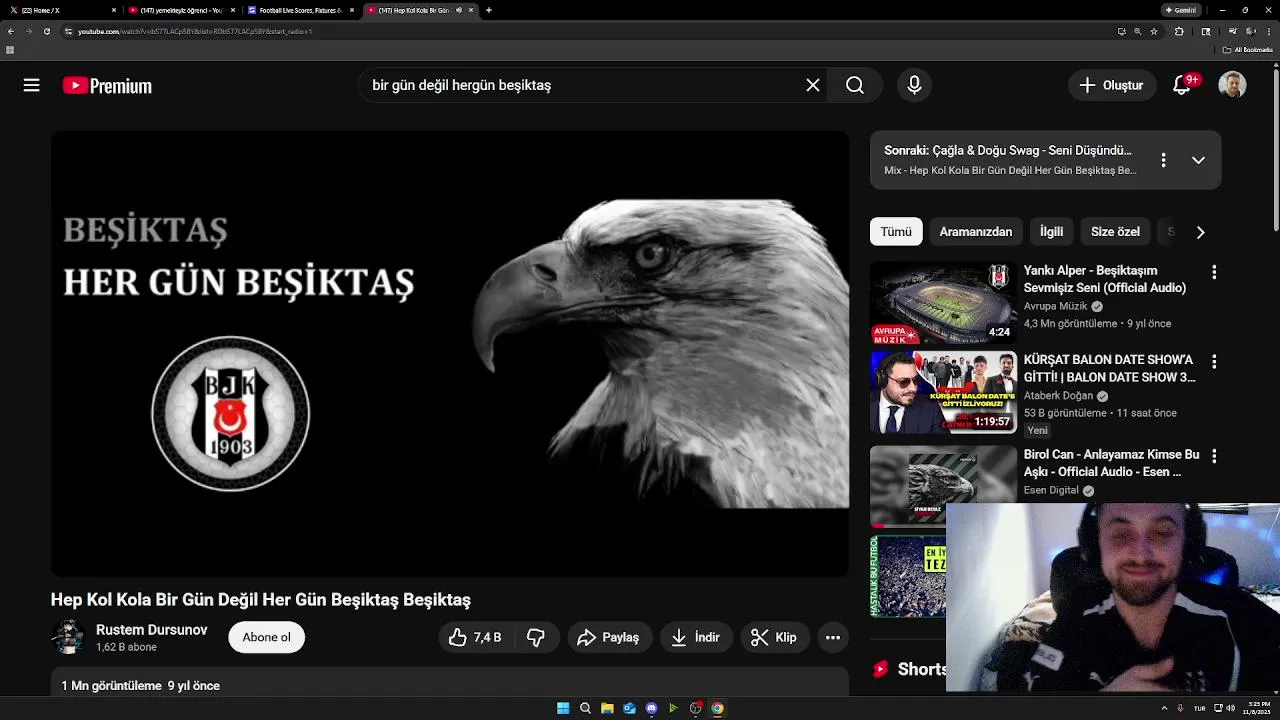Show more filter chips with right arrow
Screen dimensions: 1280x720
click(x=1200, y=232)
